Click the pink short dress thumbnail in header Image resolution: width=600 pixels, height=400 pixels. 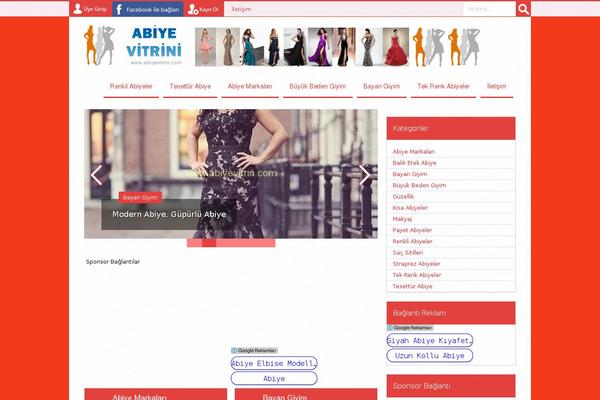coord(205,47)
